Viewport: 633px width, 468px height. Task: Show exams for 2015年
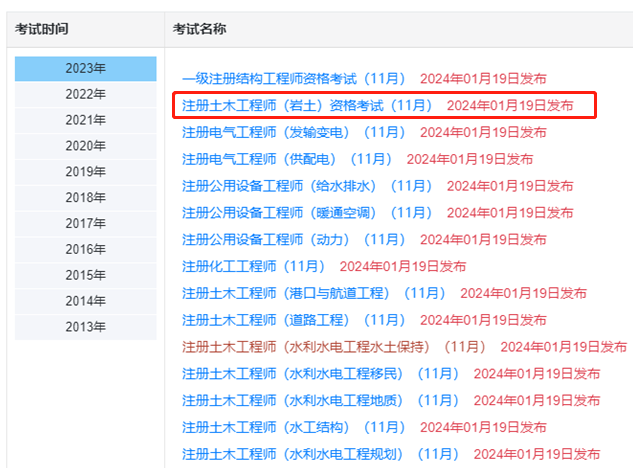pos(85,275)
